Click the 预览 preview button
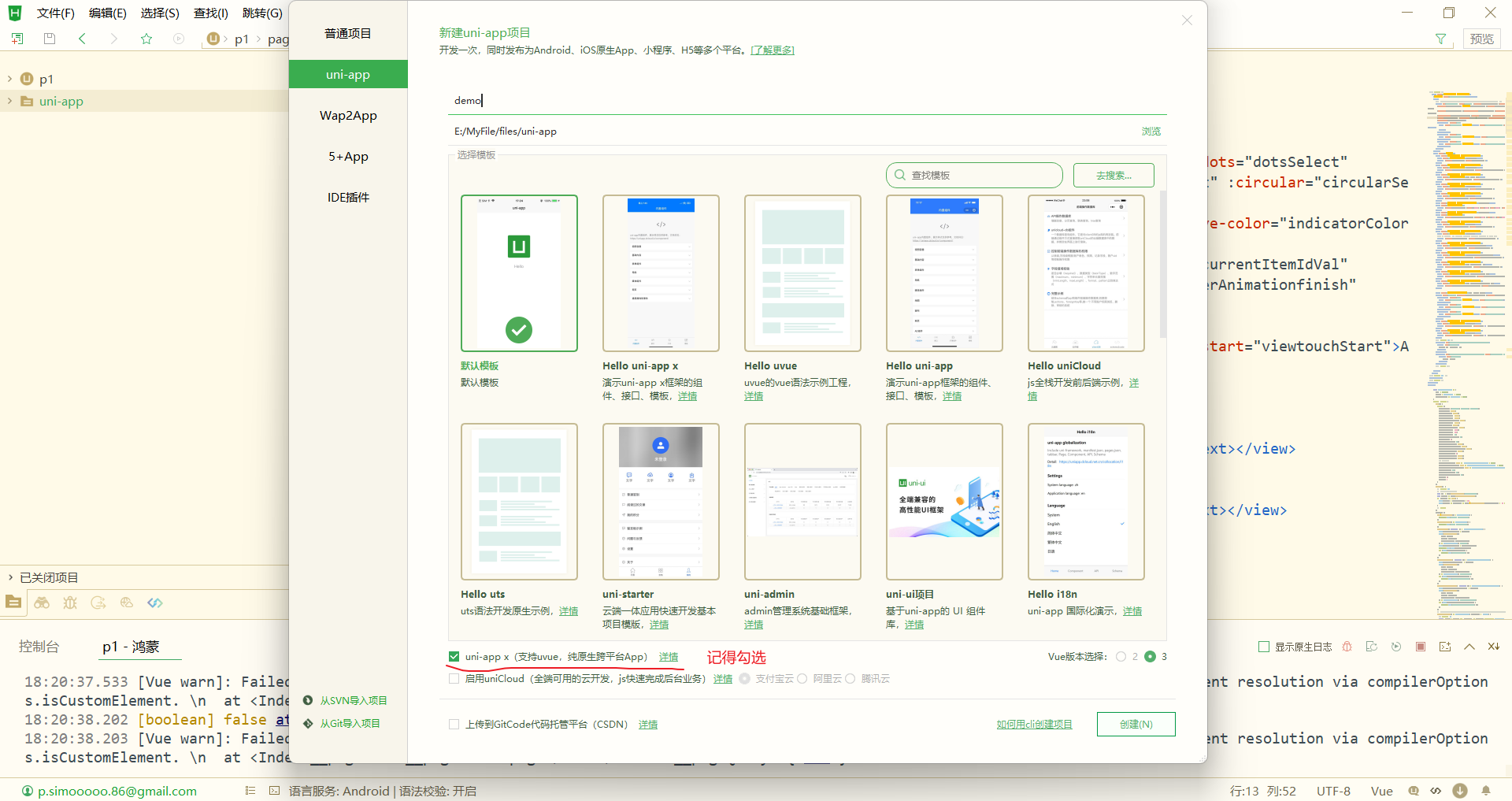1512x801 pixels. coord(1481,39)
